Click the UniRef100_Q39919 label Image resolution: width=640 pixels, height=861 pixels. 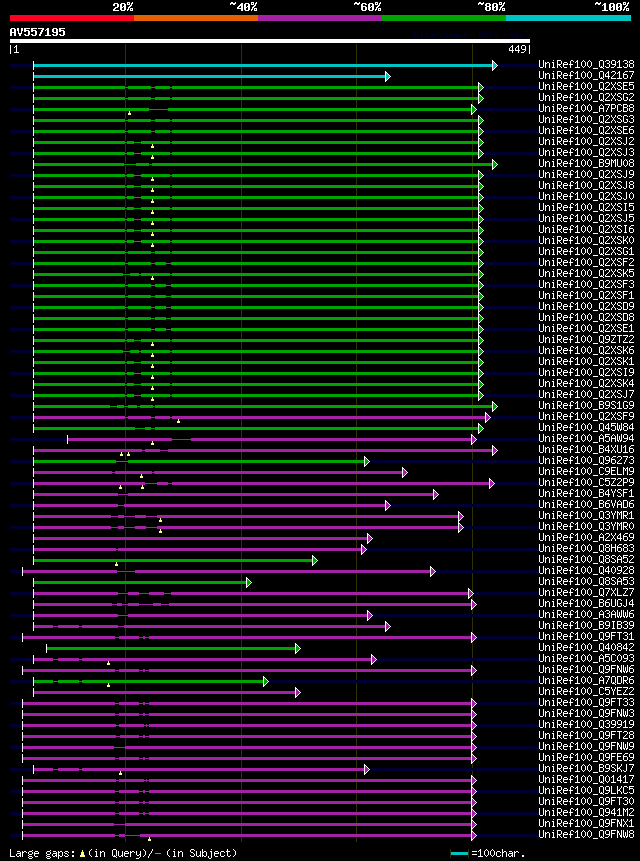[x=586, y=724]
